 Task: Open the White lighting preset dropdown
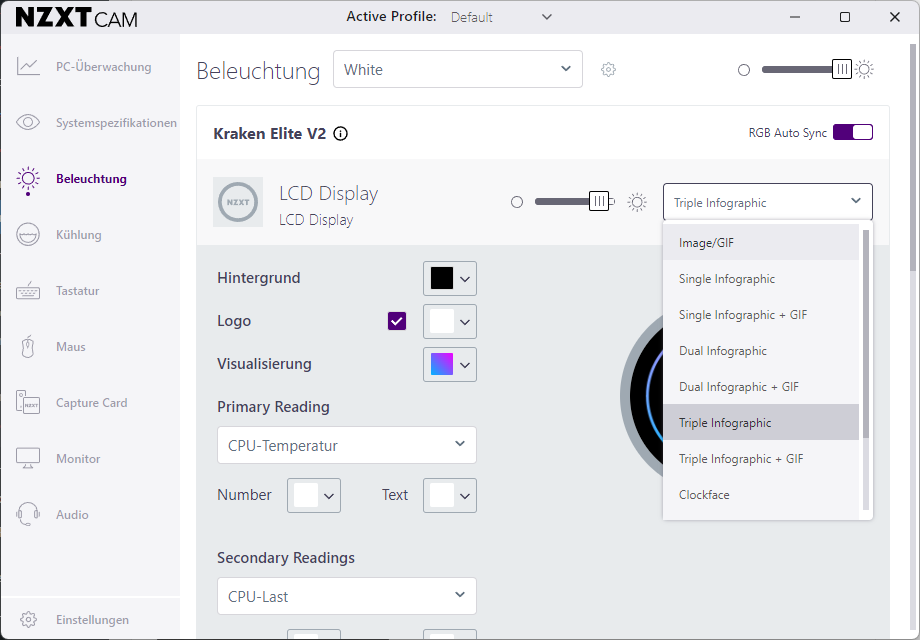457,70
